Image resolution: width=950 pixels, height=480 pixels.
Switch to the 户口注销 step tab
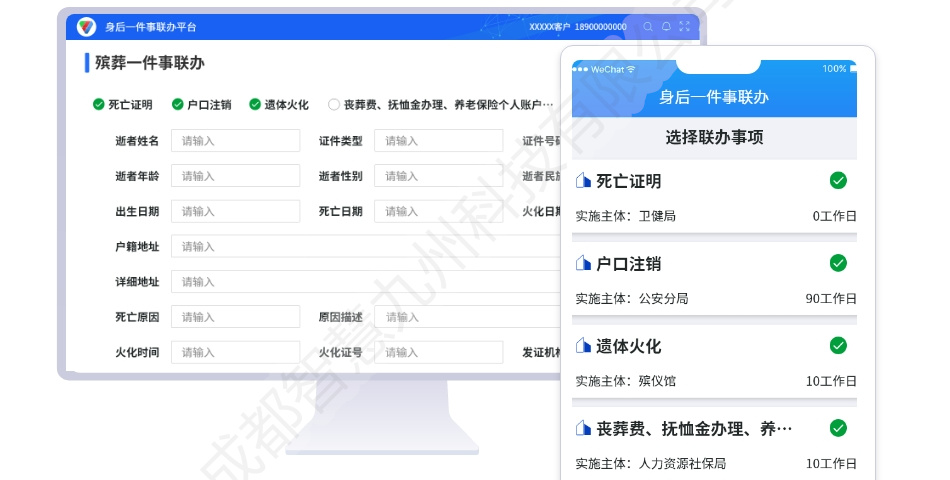pos(201,104)
